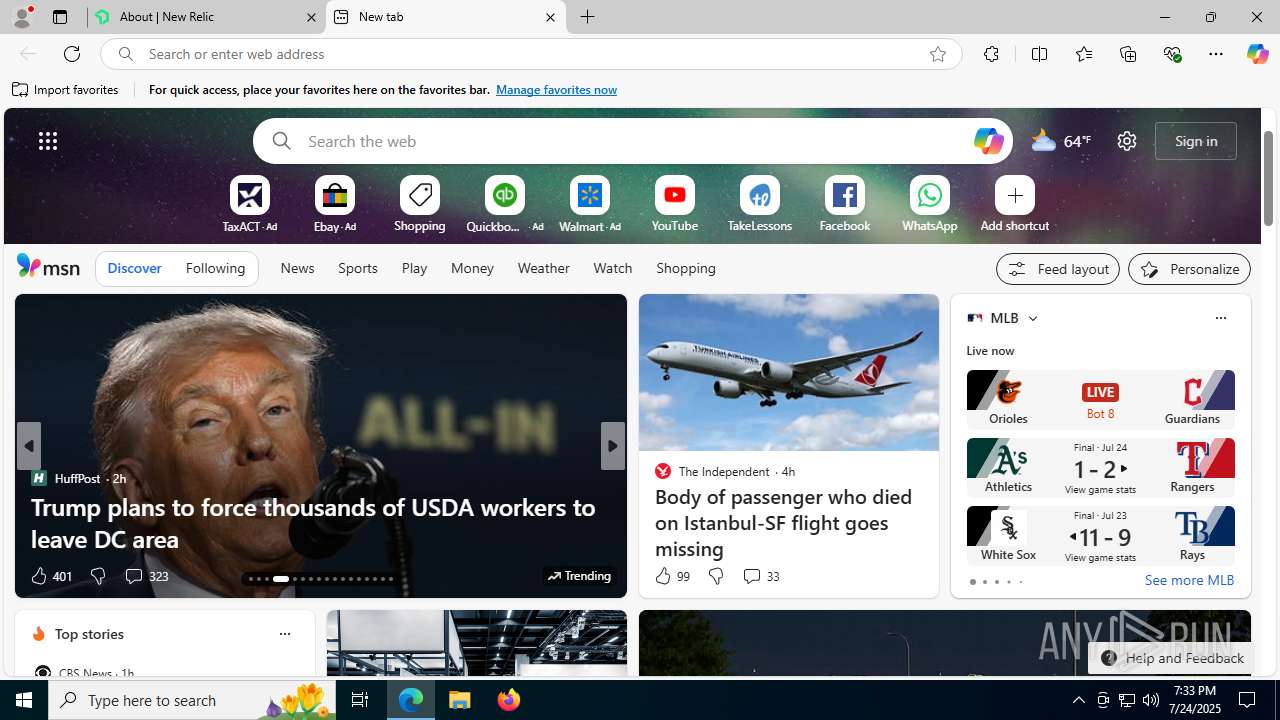Viewport: 1280px width, 720px height.
Task: Open the Weather menu item
Action: 543,268
